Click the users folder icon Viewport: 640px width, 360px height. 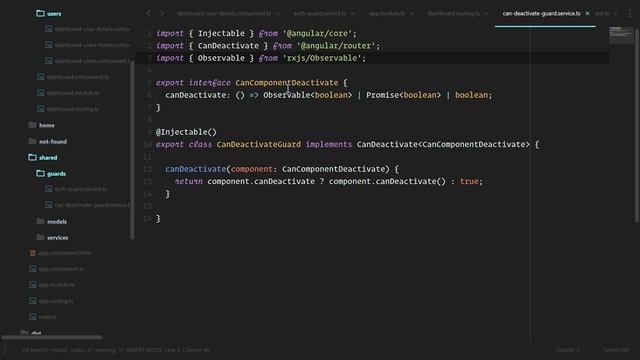(x=40, y=13)
